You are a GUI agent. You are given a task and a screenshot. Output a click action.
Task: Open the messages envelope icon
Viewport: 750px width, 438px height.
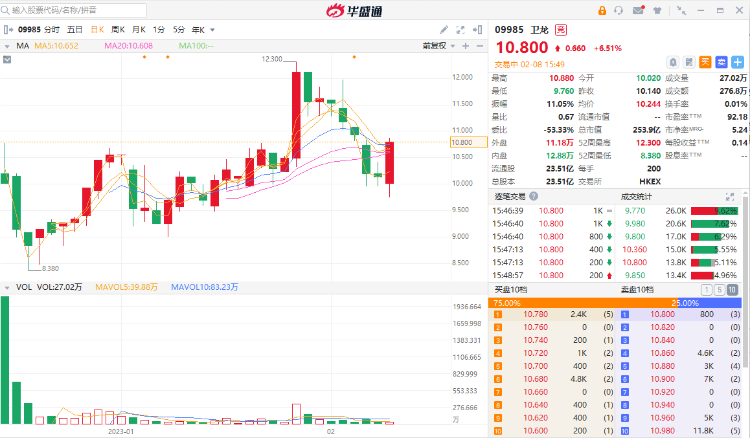point(638,10)
